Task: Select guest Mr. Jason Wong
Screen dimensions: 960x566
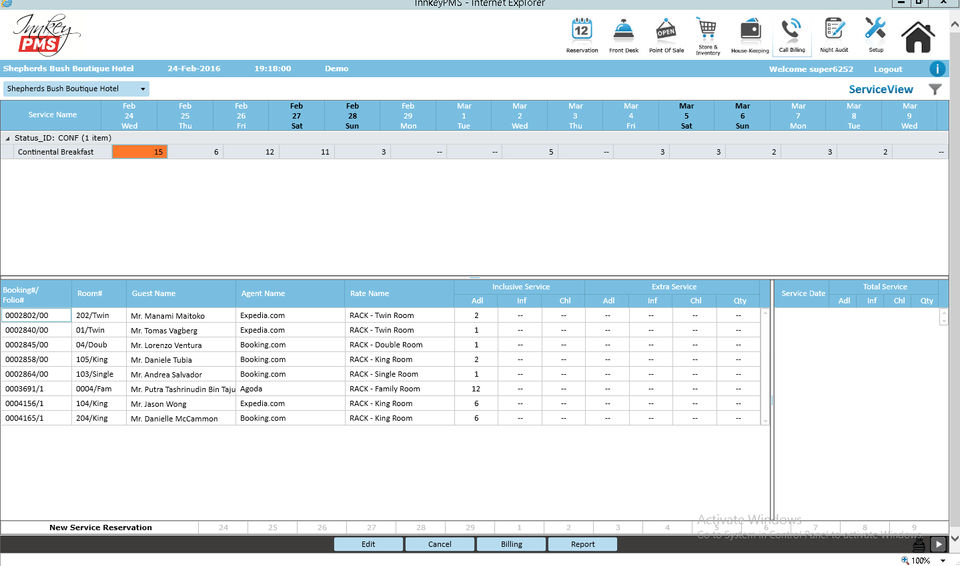Action: pyautogui.click(x=181, y=404)
